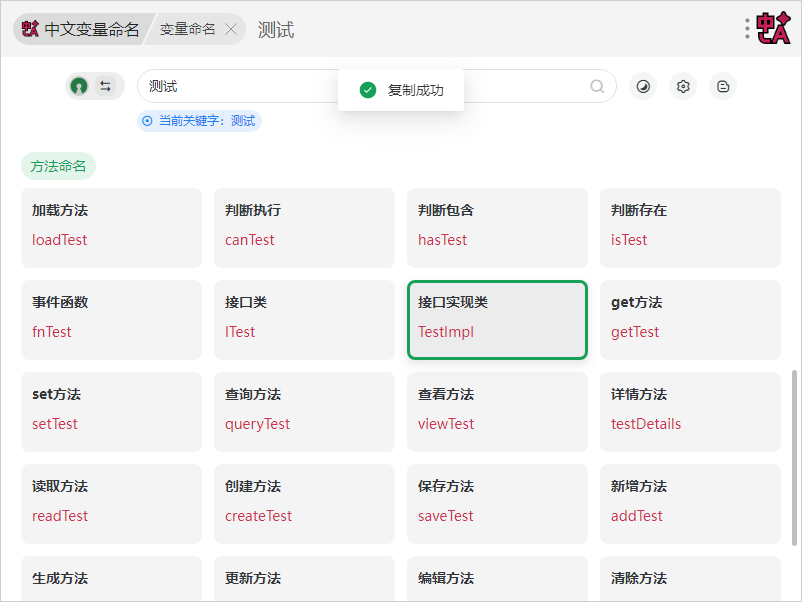This screenshot has width=802, height=602.
Task: Click the 清除方法 card
Action: tap(690, 578)
